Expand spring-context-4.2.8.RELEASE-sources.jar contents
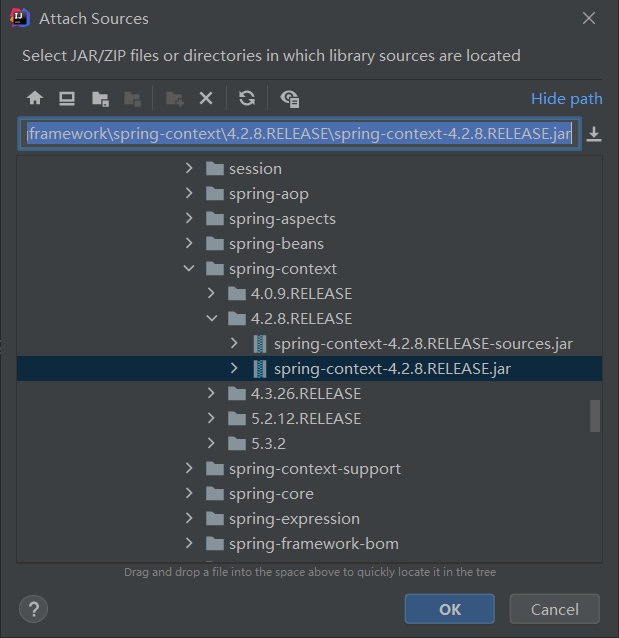 (x=234, y=343)
